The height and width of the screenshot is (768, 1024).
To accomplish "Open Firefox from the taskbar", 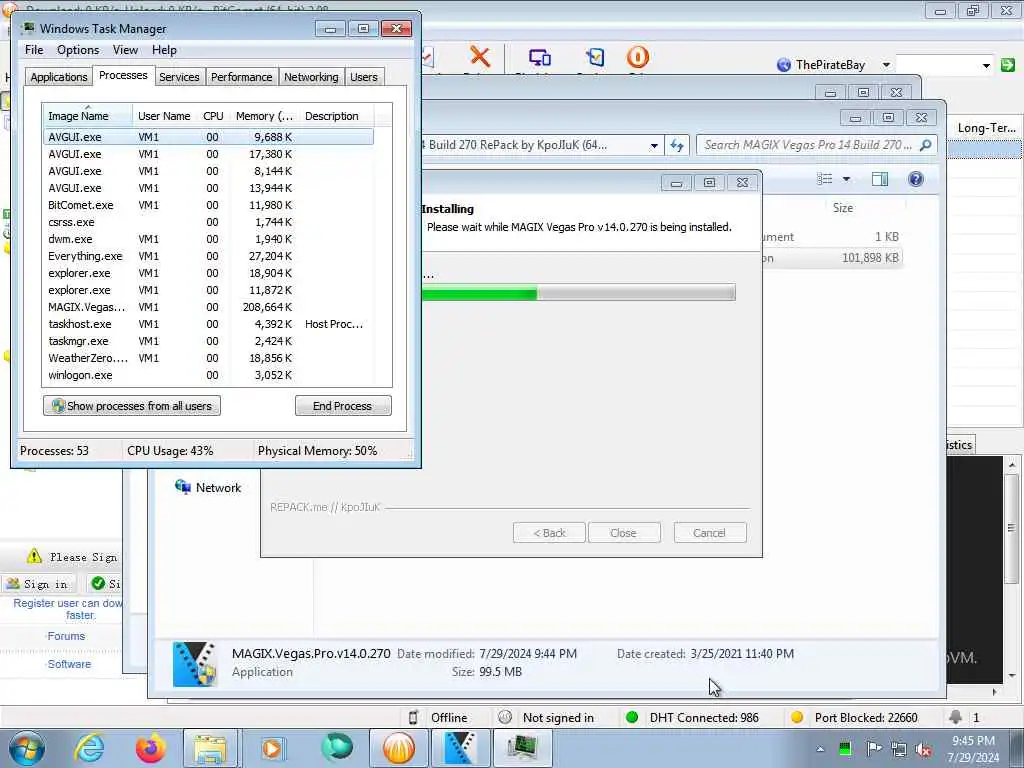I will [150, 748].
